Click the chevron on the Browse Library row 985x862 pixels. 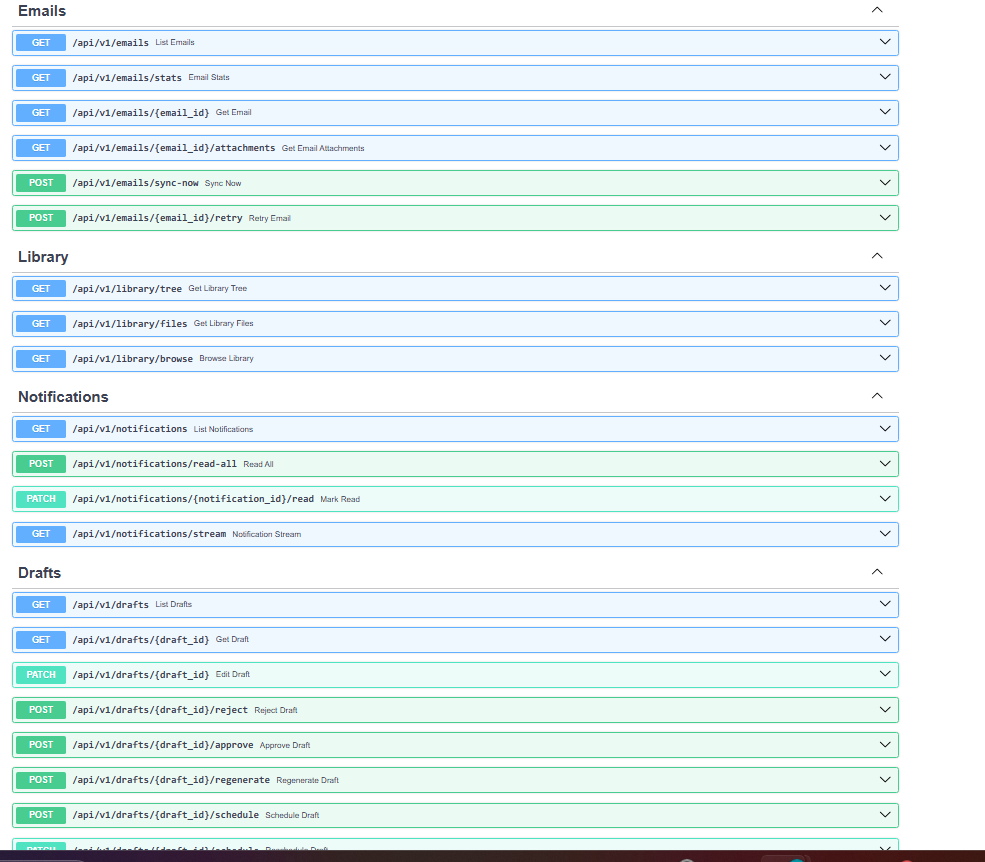point(884,358)
